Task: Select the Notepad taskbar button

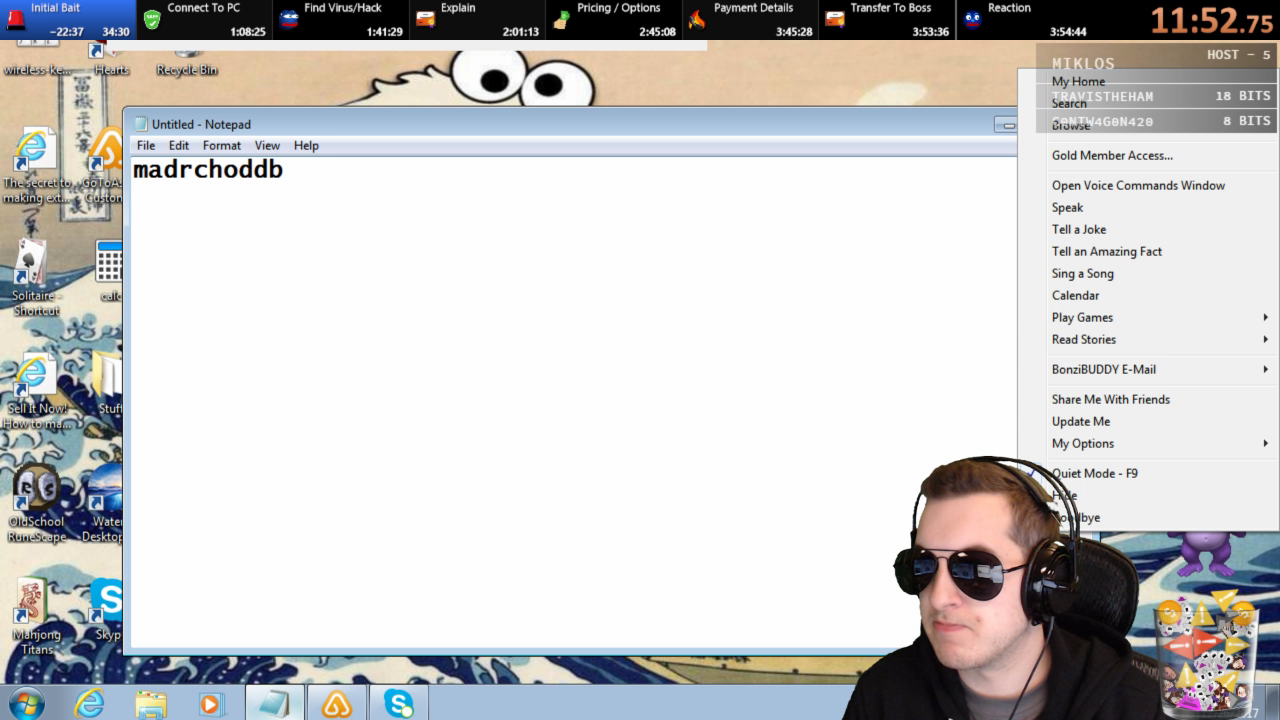Action: (274, 703)
